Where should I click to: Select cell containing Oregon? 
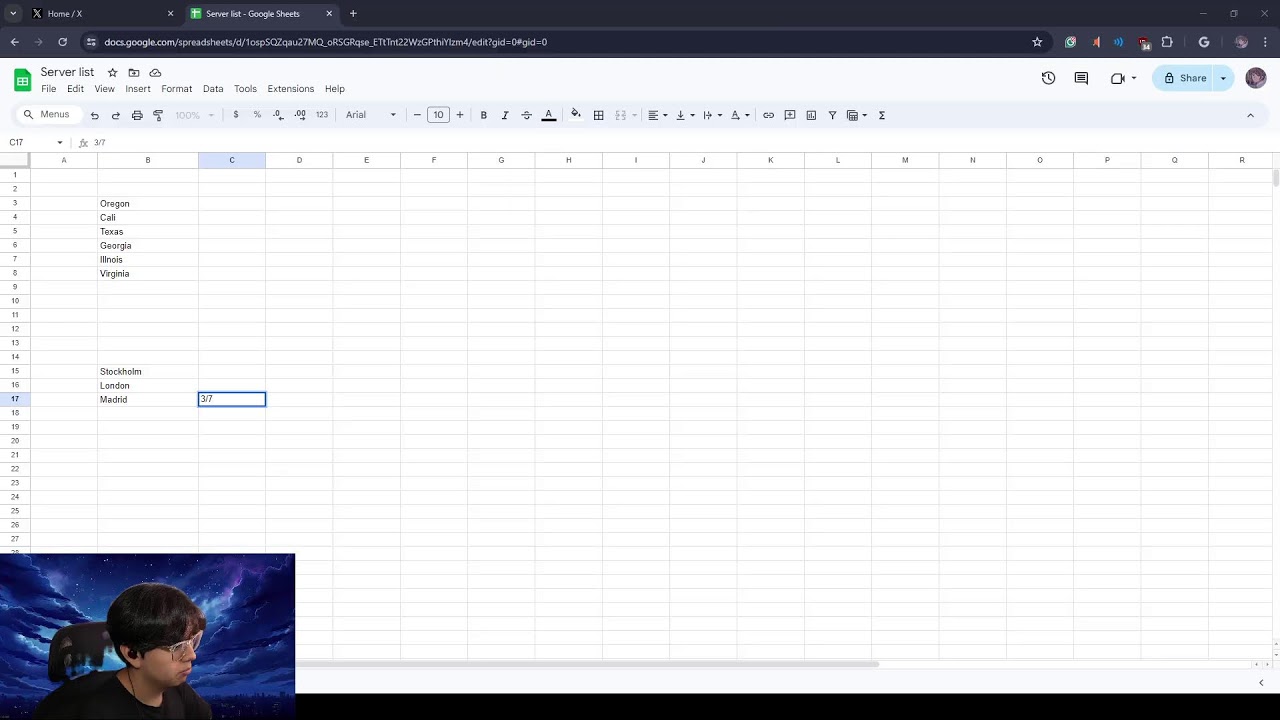pos(148,204)
